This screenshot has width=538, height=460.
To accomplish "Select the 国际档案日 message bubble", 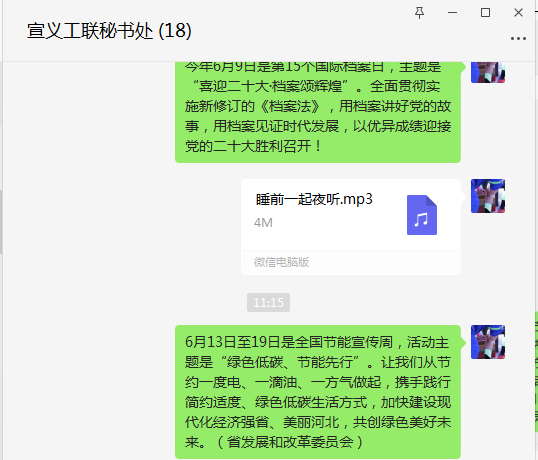I will pos(318,112).
